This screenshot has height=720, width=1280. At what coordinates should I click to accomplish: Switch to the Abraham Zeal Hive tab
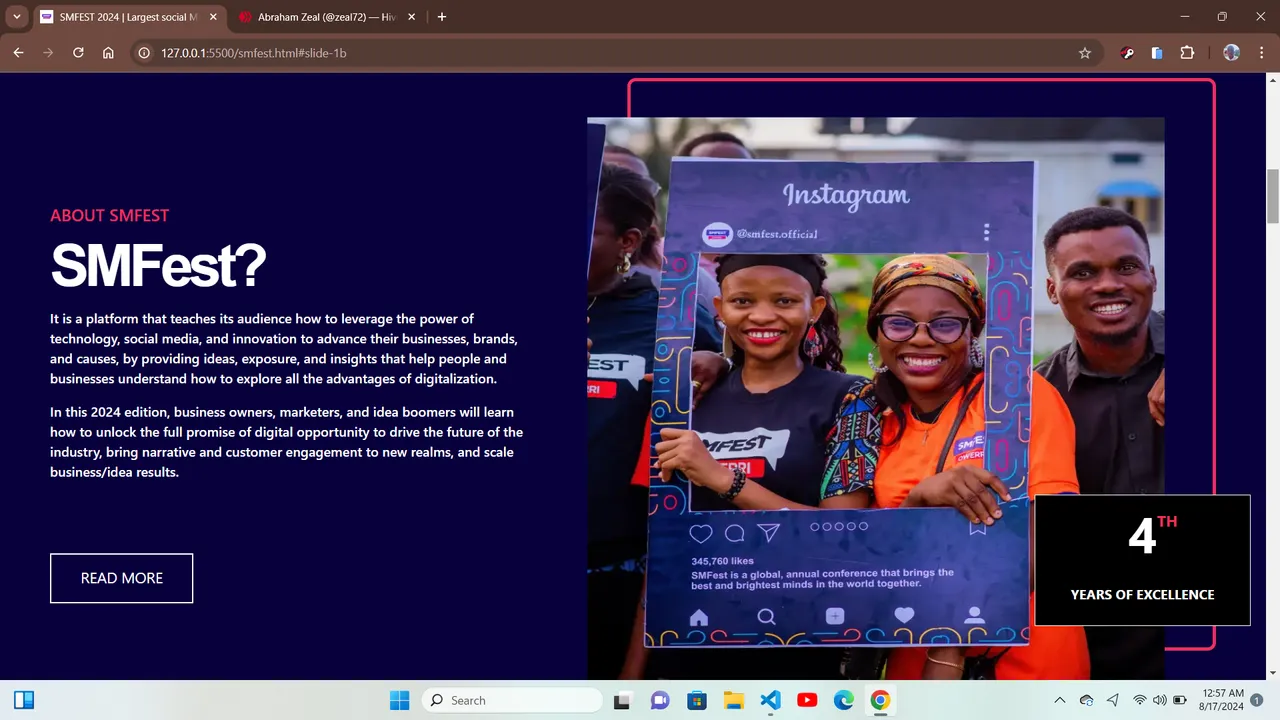(327, 17)
